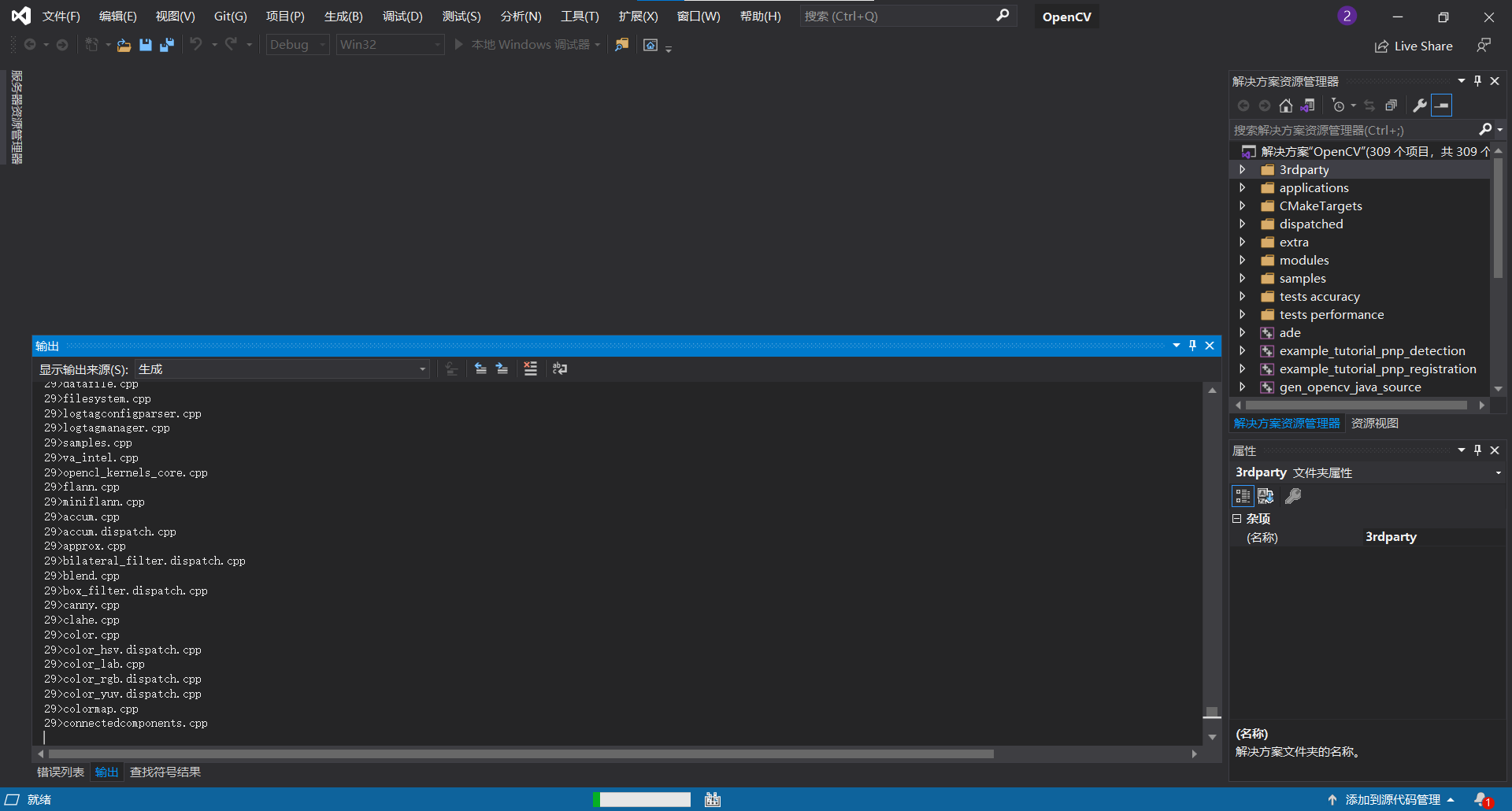
Task: Click the Property Pages wrench icon in Properties
Action: [x=1293, y=496]
